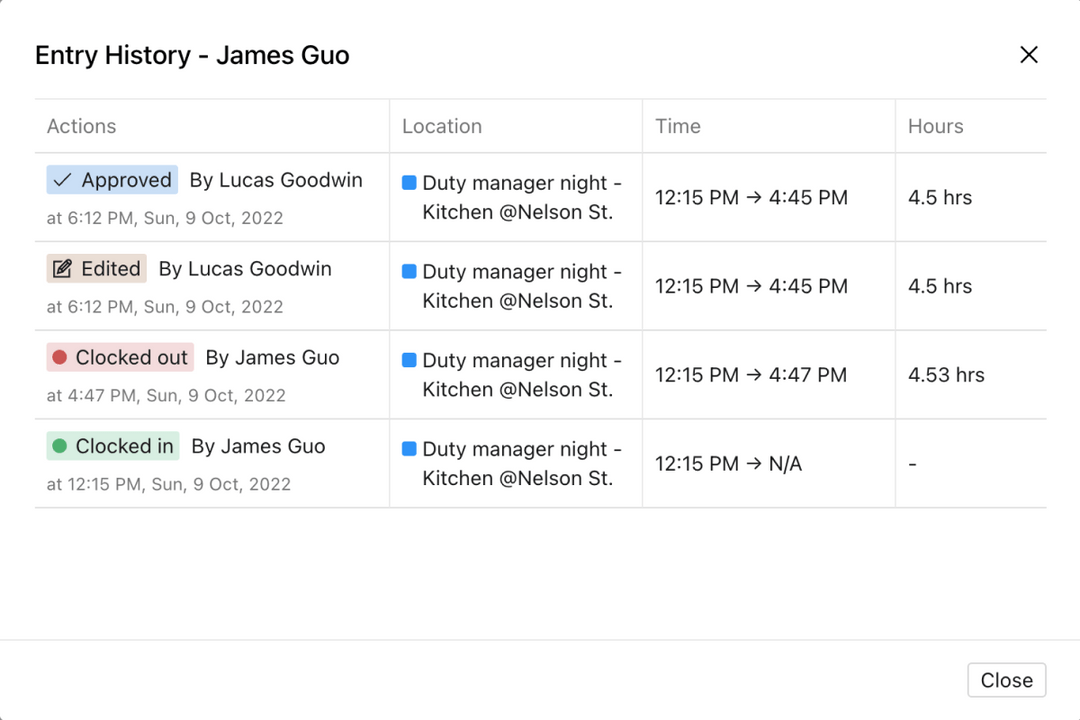
Task: Click the blue location square in the Clocked in row
Action: tap(409, 449)
